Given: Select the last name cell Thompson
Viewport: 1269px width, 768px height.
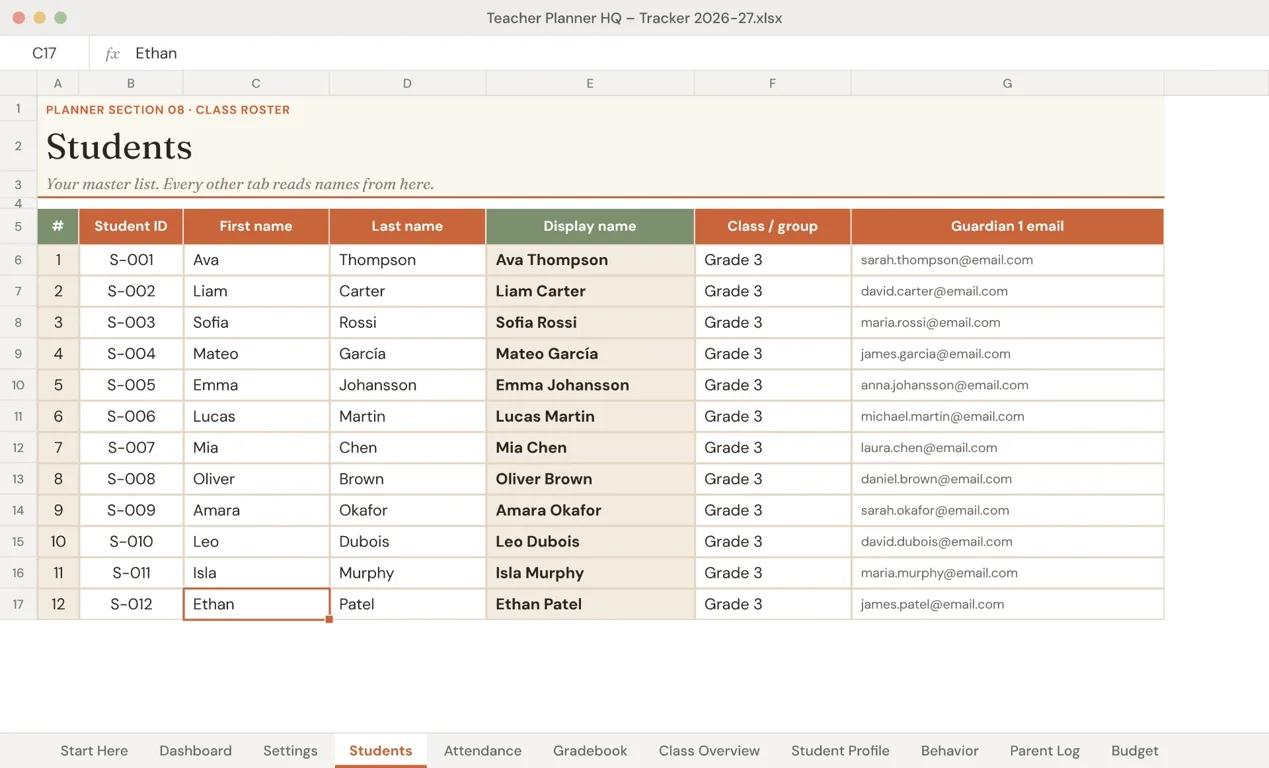Looking at the screenshot, I should click(407, 260).
